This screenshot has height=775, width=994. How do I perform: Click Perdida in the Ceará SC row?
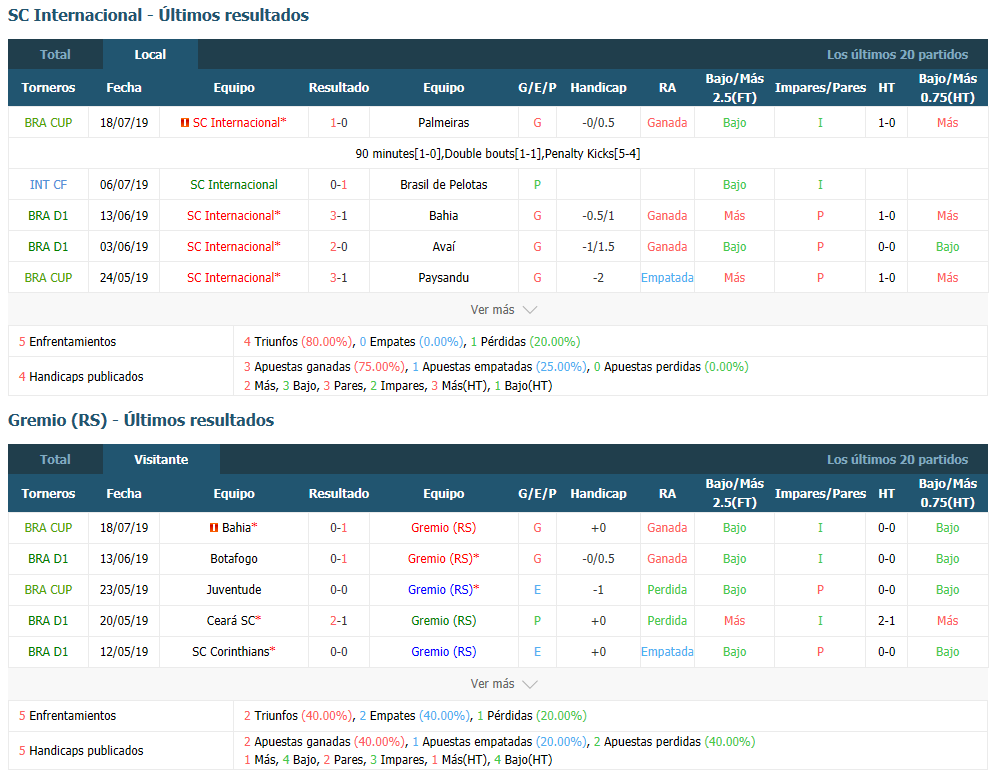pos(667,621)
